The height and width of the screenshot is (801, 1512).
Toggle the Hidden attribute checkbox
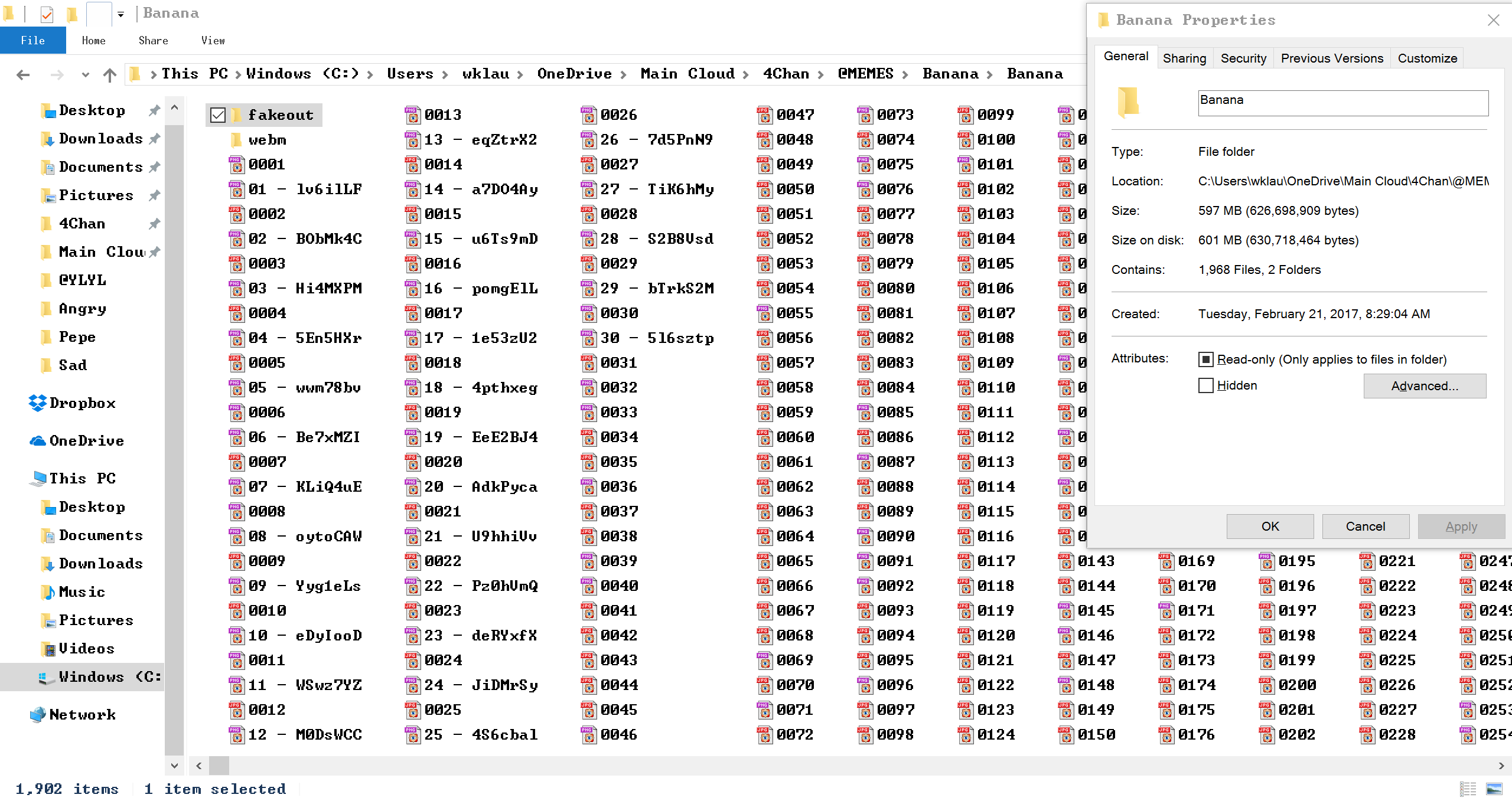pos(1205,385)
